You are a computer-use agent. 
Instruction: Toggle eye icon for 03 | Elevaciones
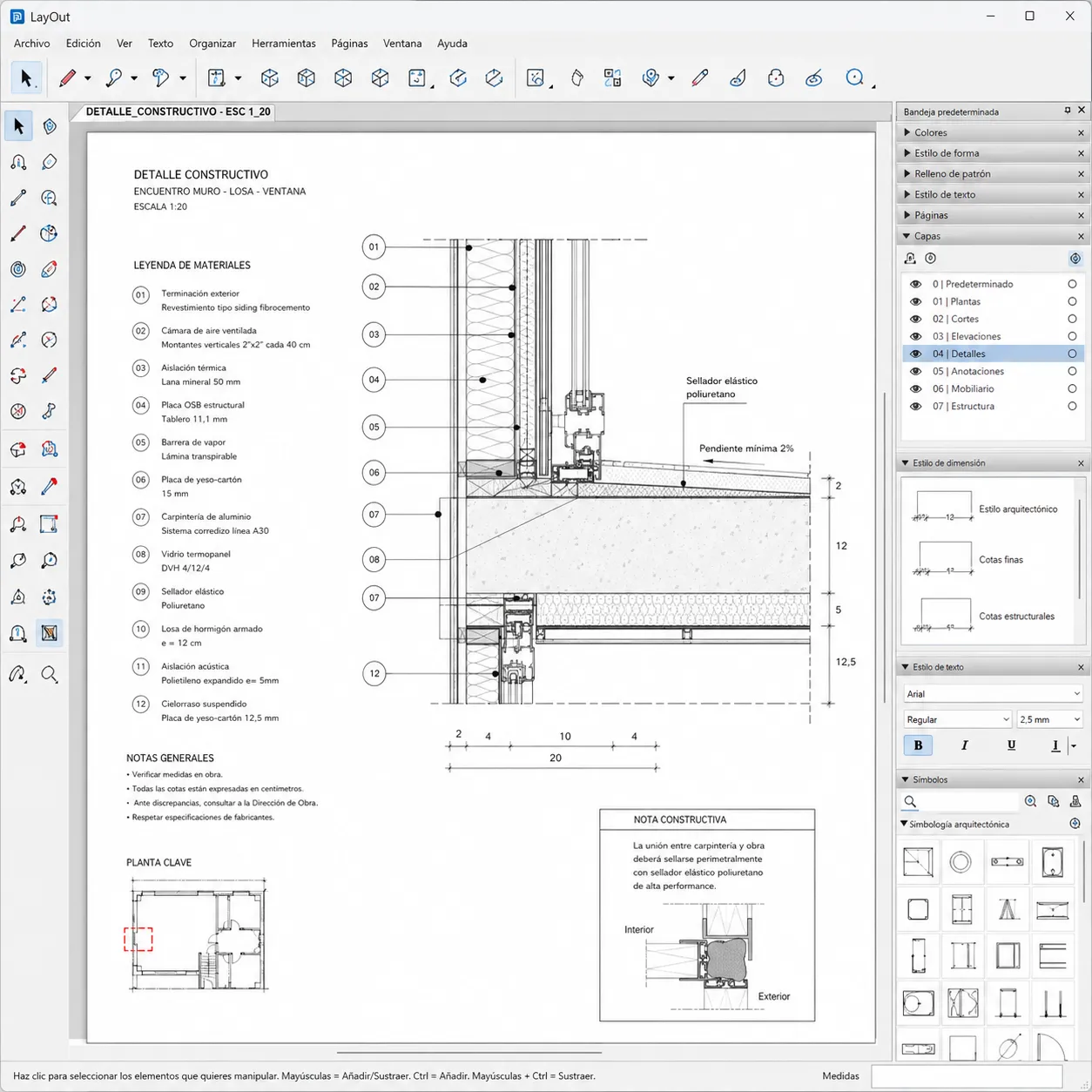915,336
